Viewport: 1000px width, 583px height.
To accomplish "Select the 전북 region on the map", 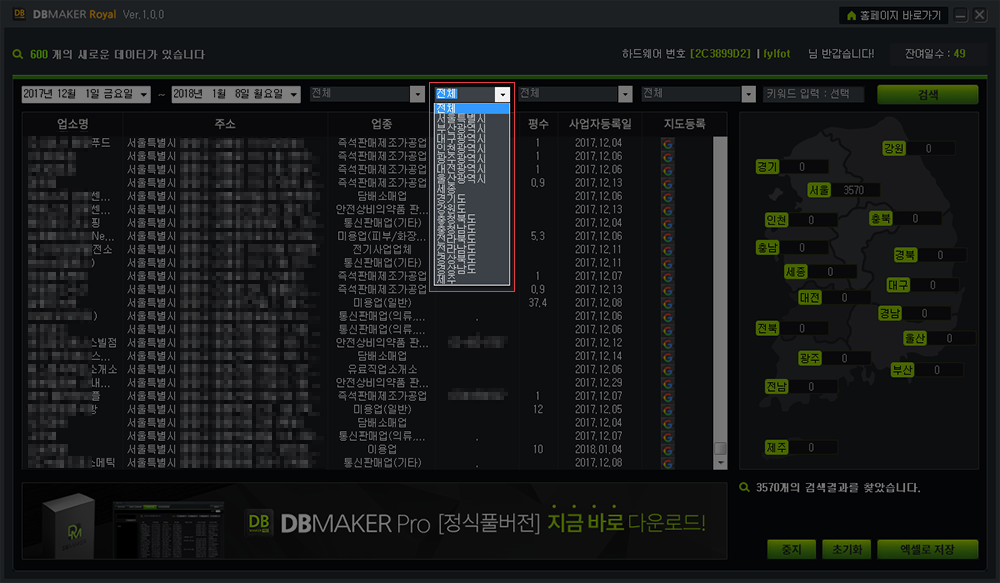I will point(767,328).
